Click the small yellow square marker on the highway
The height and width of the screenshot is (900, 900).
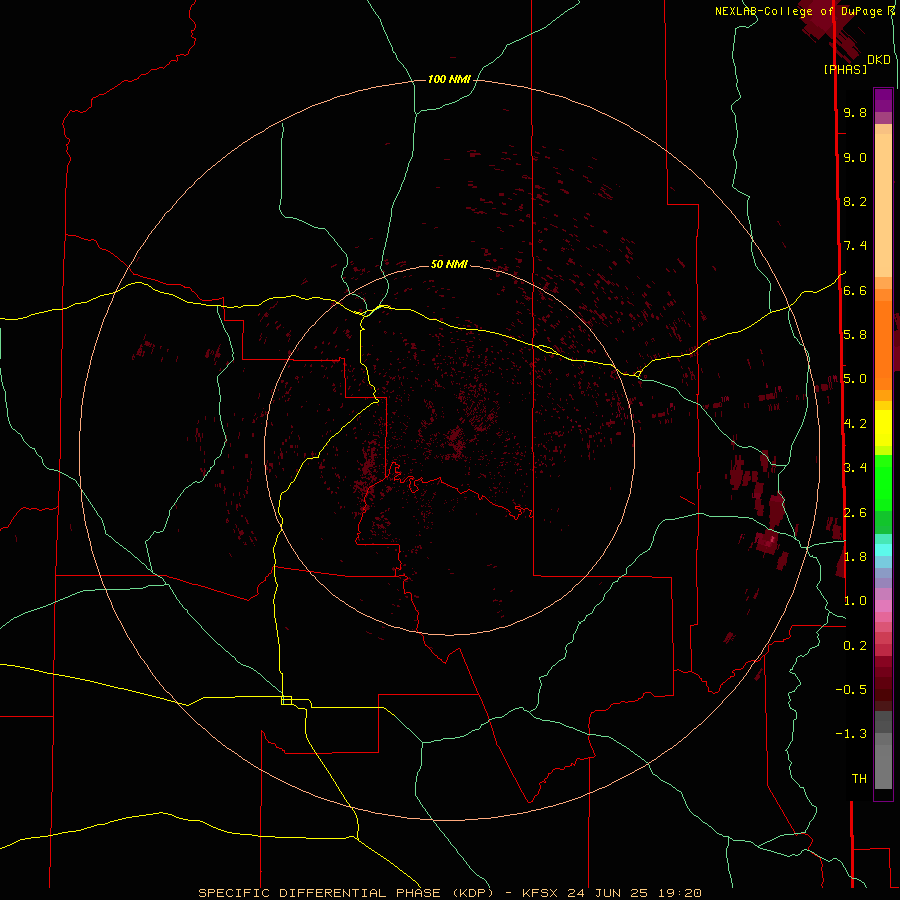click(286, 700)
